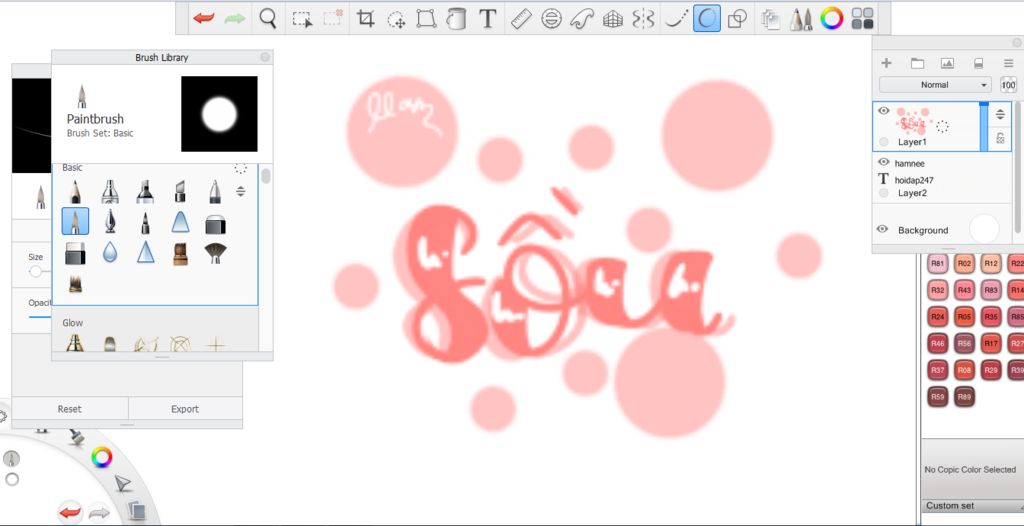Screen dimensions: 1024x526
Task: Click the Brush Library scrollbar
Action: point(266,176)
